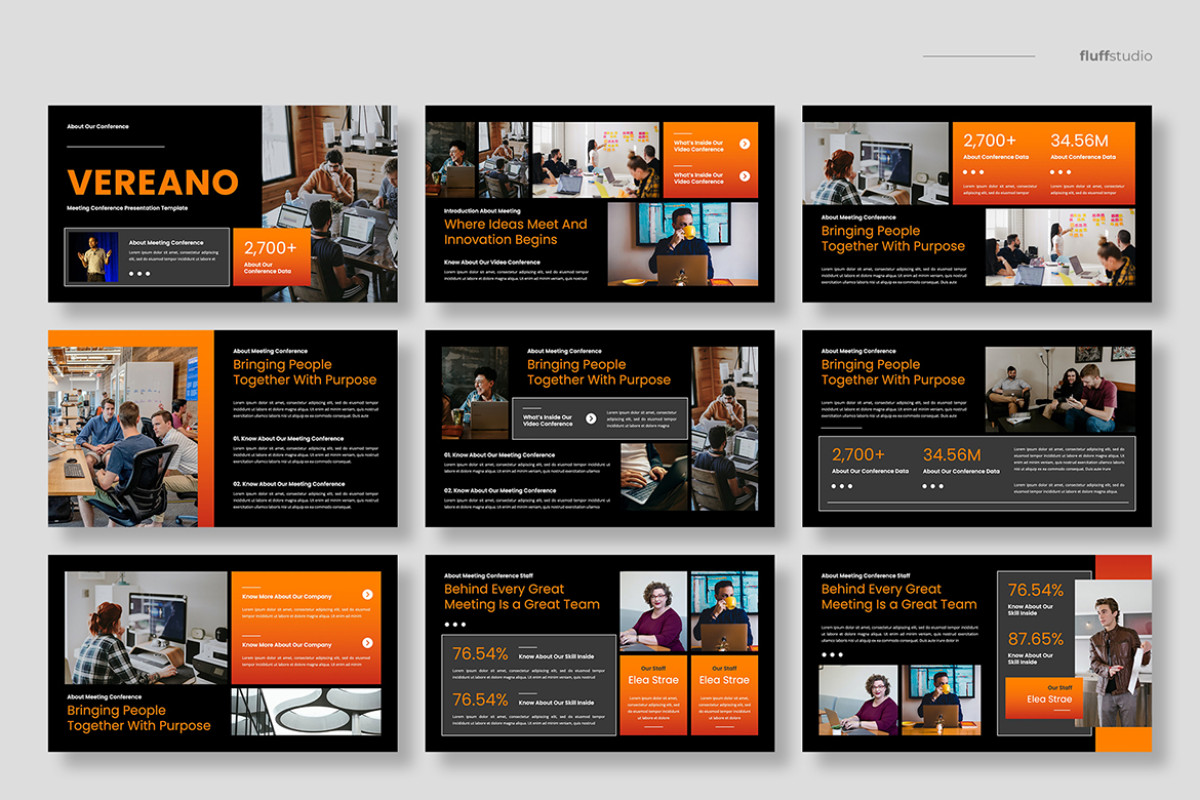1200x800 pixels.
Task: Click the upper 'Know More About Our Company' arrow
Action: click(x=367, y=595)
